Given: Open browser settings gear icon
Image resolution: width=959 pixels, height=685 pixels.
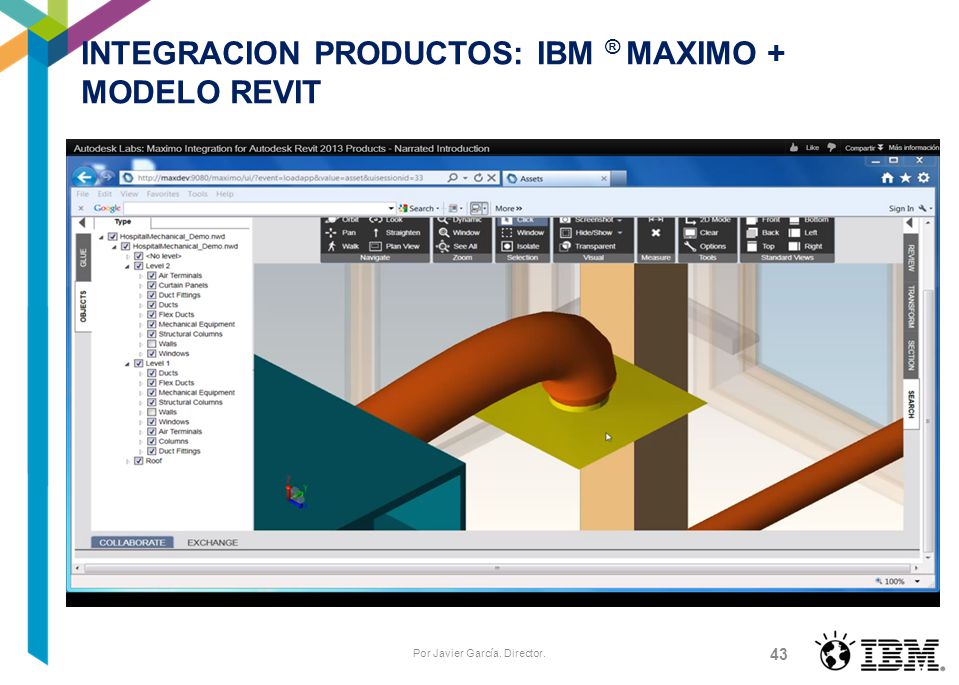Looking at the screenshot, I should [924, 178].
